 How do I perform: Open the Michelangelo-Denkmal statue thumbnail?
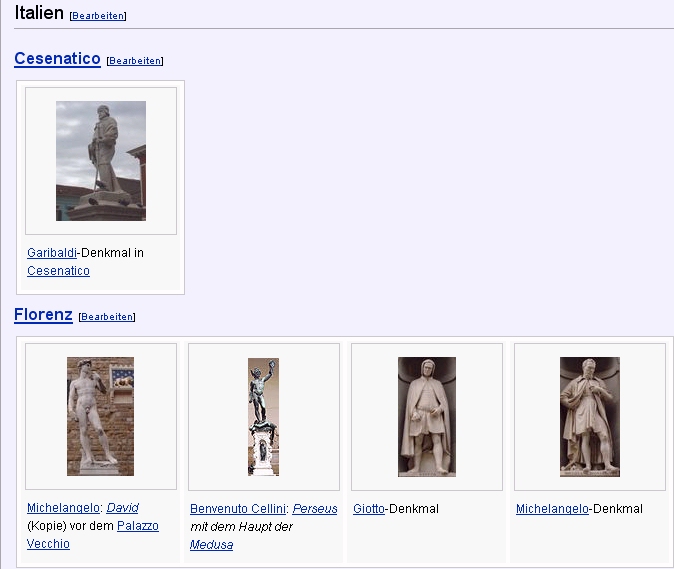[x=589, y=416]
